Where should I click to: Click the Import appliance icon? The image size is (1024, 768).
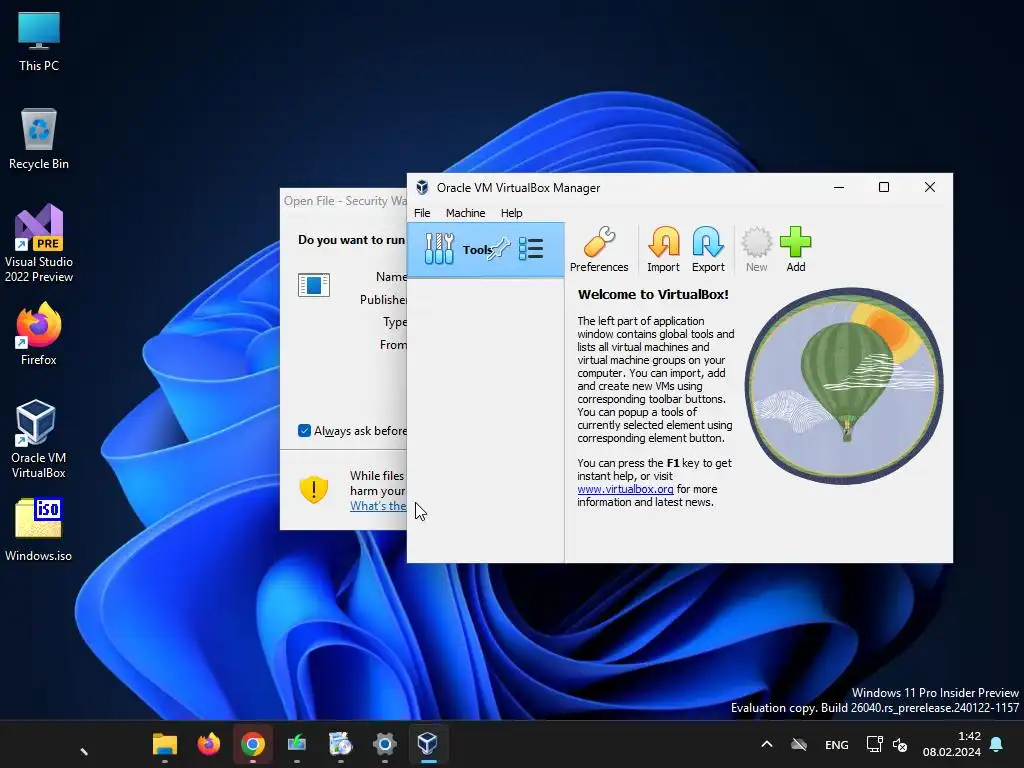663,249
